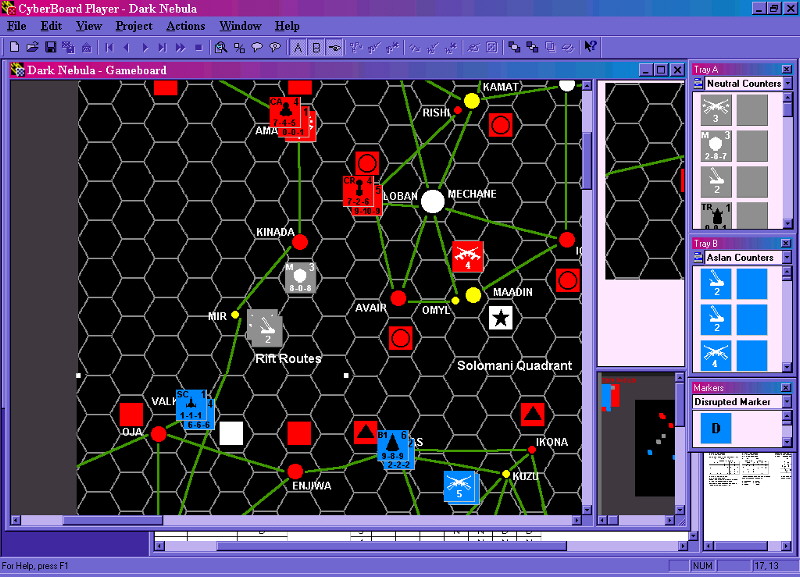Click the tray icon beside Aslan Counters
The image size is (800, 577).
698,258
